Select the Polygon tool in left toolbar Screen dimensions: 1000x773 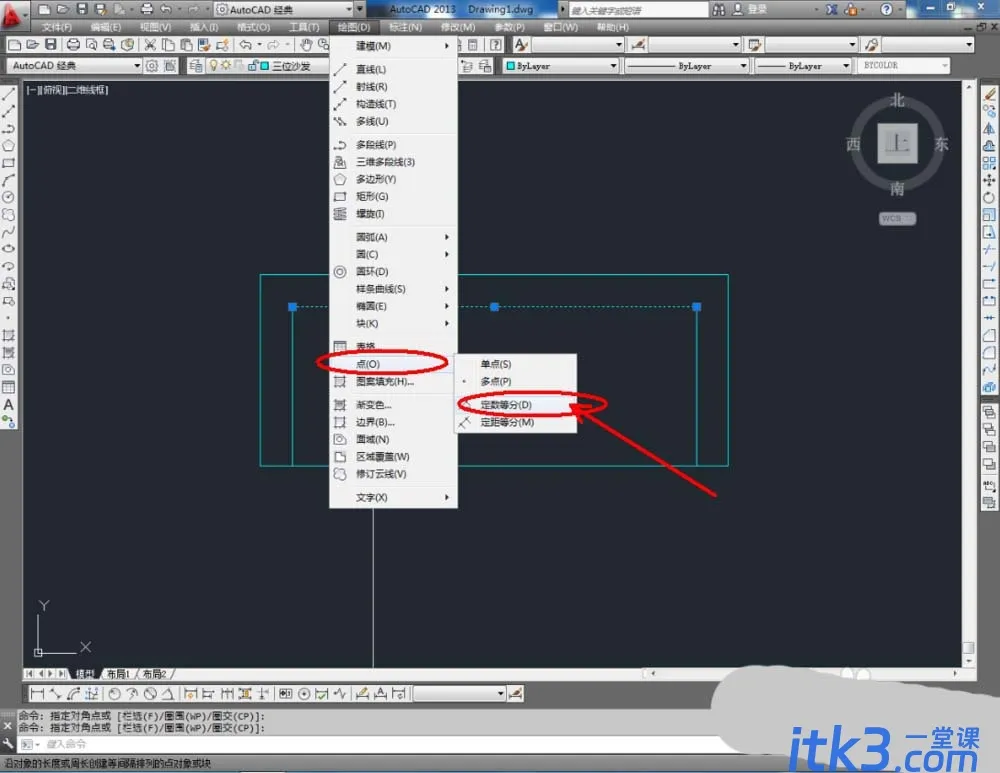click(8, 146)
